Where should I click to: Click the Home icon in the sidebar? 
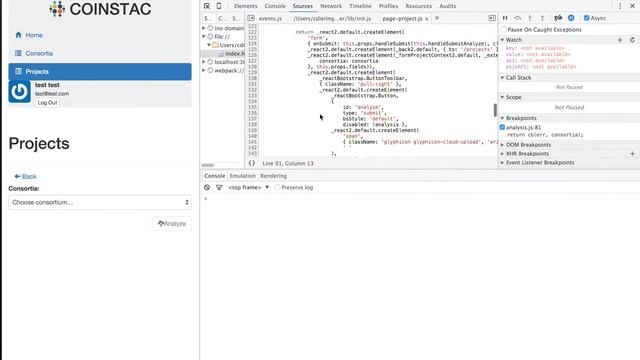pyautogui.click(x=18, y=35)
